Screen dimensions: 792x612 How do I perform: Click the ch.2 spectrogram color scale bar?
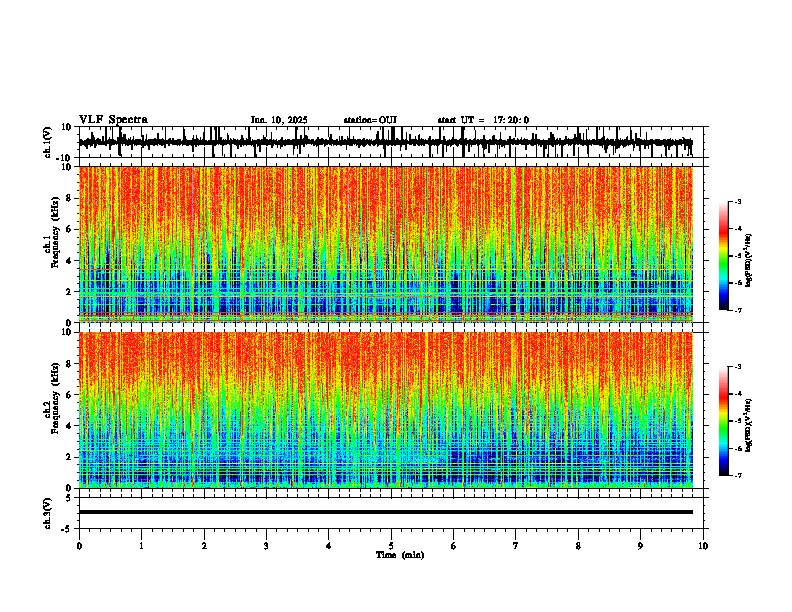(724, 421)
